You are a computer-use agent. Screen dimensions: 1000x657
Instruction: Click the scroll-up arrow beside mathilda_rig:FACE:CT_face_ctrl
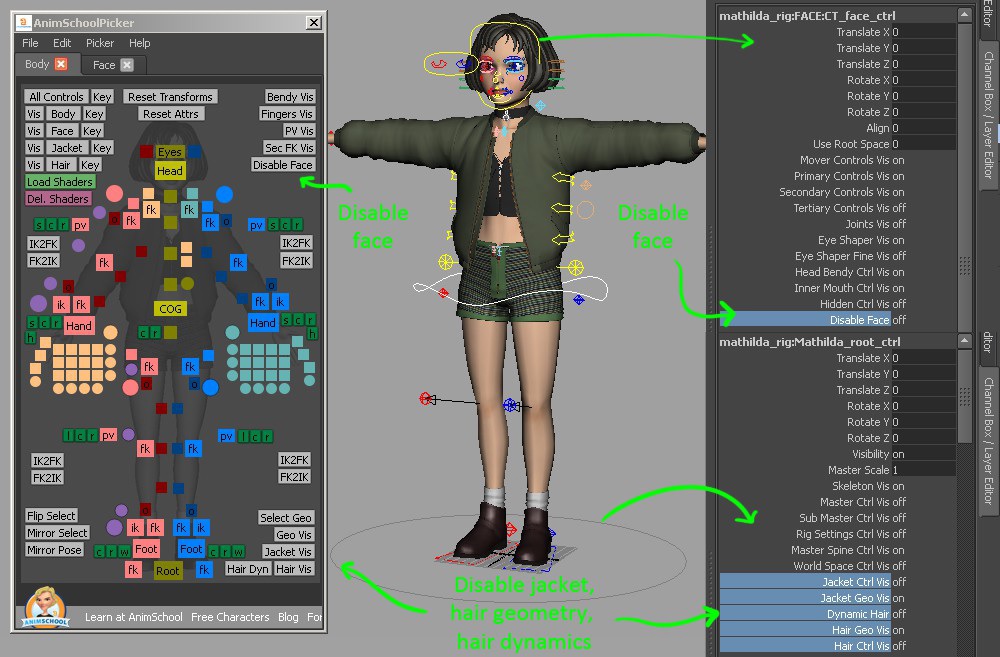(964, 15)
